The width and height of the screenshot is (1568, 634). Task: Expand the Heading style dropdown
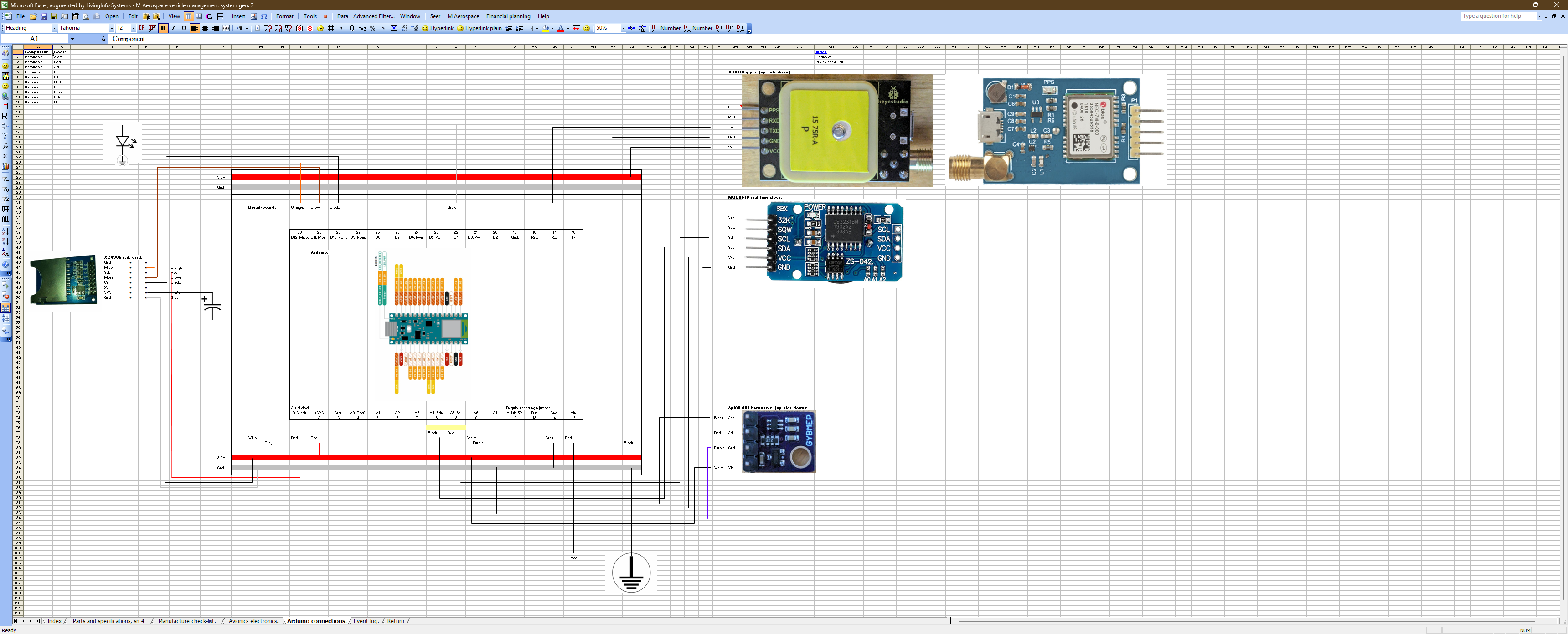(x=54, y=29)
